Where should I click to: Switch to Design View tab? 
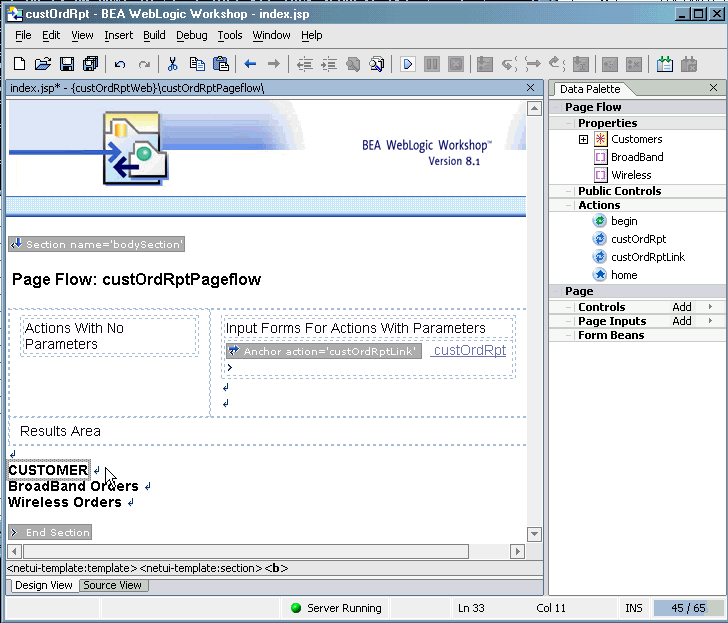coord(43,585)
